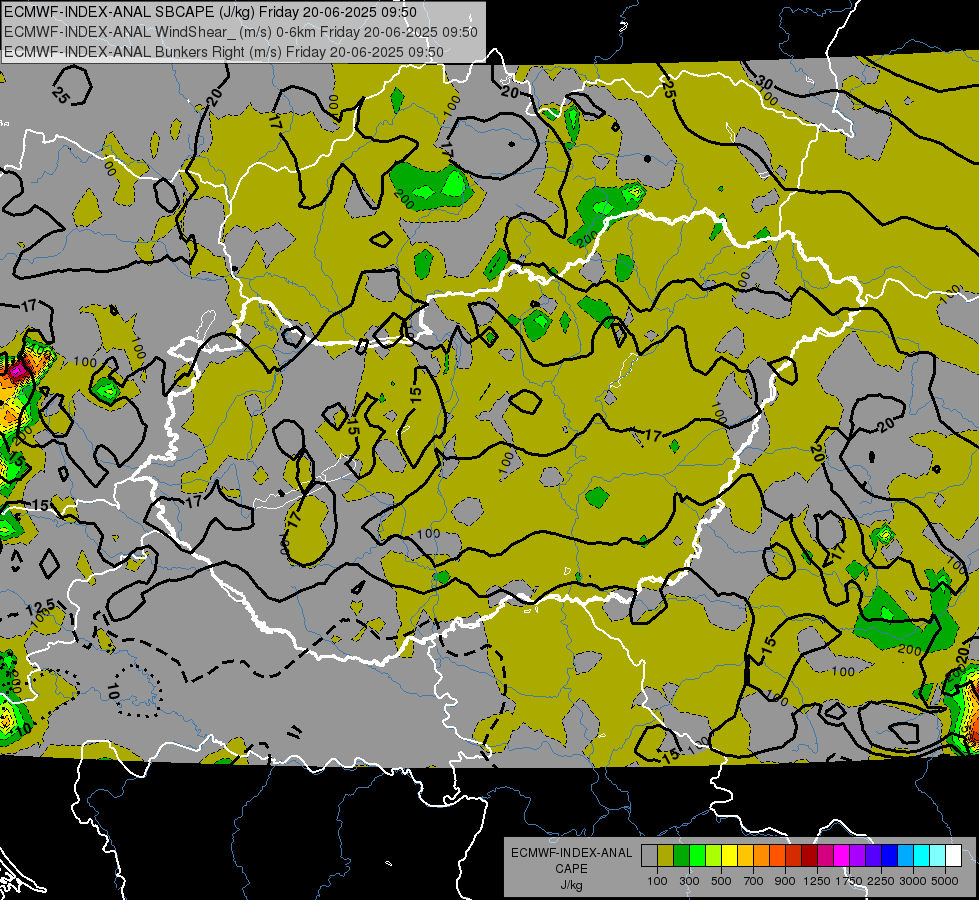Select the bright magenta legend swatch
Screen dimensions: 979x900
(842, 856)
